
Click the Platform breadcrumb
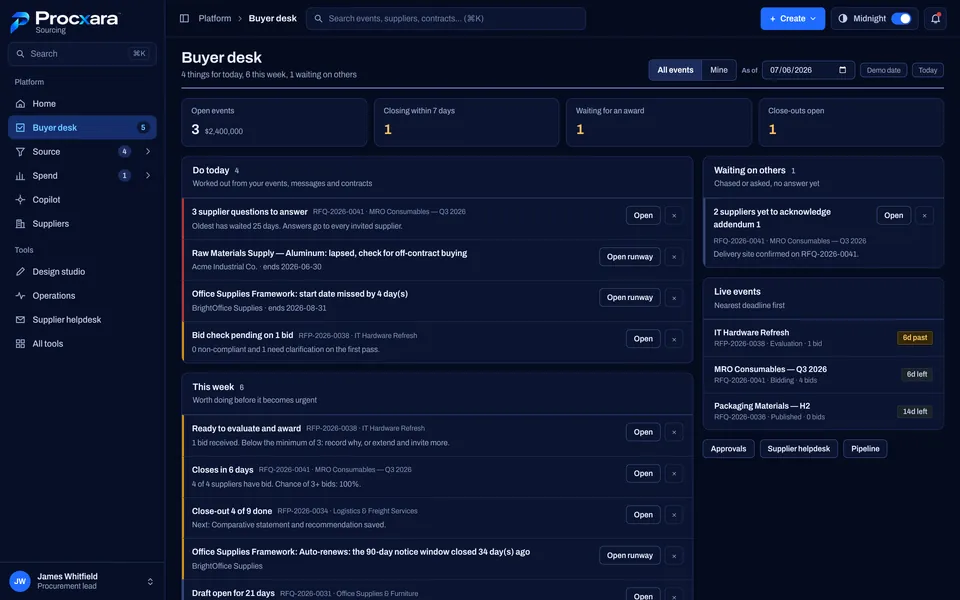[x=215, y=18]
